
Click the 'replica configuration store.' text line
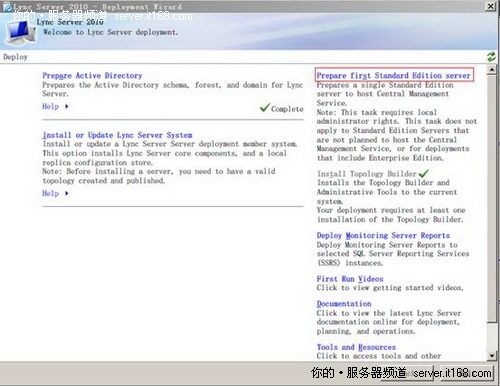(x=98, y=163)
